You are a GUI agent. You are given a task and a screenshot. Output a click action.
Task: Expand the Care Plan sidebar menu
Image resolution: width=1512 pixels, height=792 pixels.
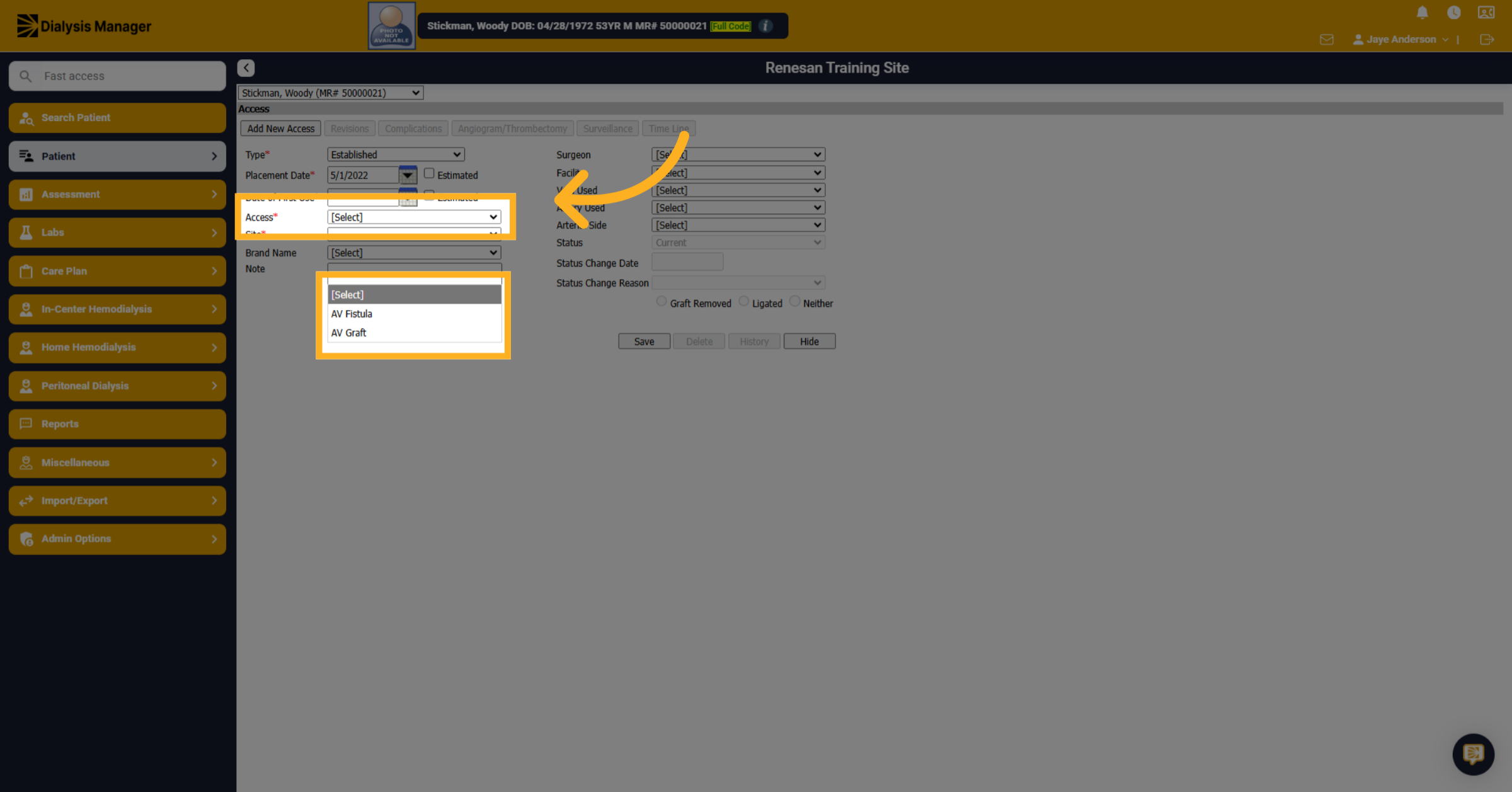point(117,271)
